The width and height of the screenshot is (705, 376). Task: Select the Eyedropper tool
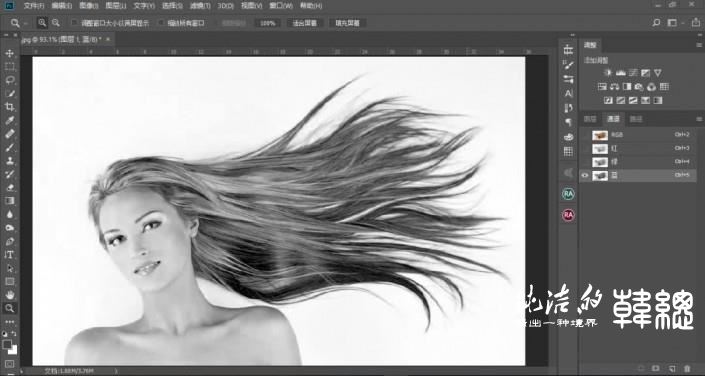(x=9, y=120)
